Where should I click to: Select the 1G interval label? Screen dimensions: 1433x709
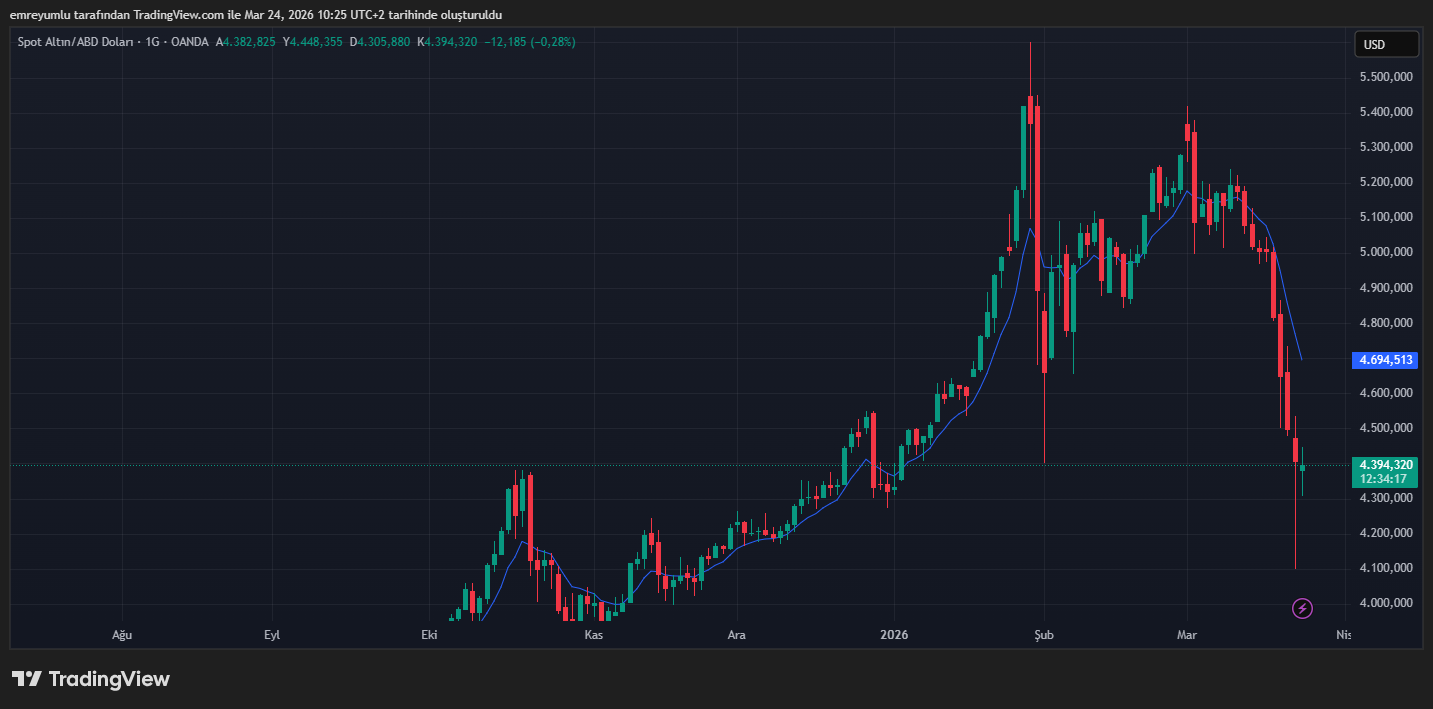[x=153, y=42]
